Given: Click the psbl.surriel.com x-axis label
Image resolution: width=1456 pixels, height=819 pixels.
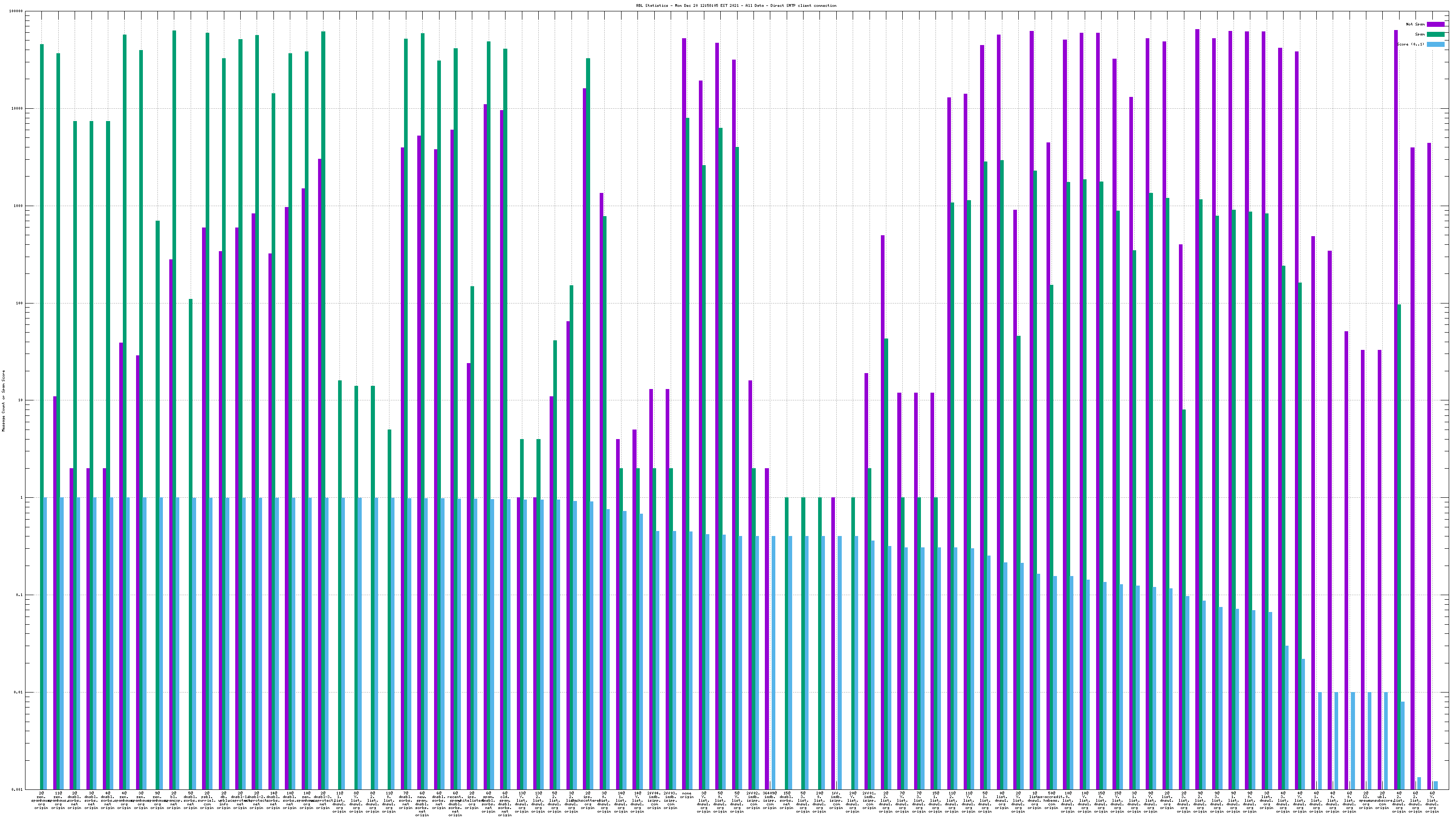Looking at the screenshot, I should point(207,801).
